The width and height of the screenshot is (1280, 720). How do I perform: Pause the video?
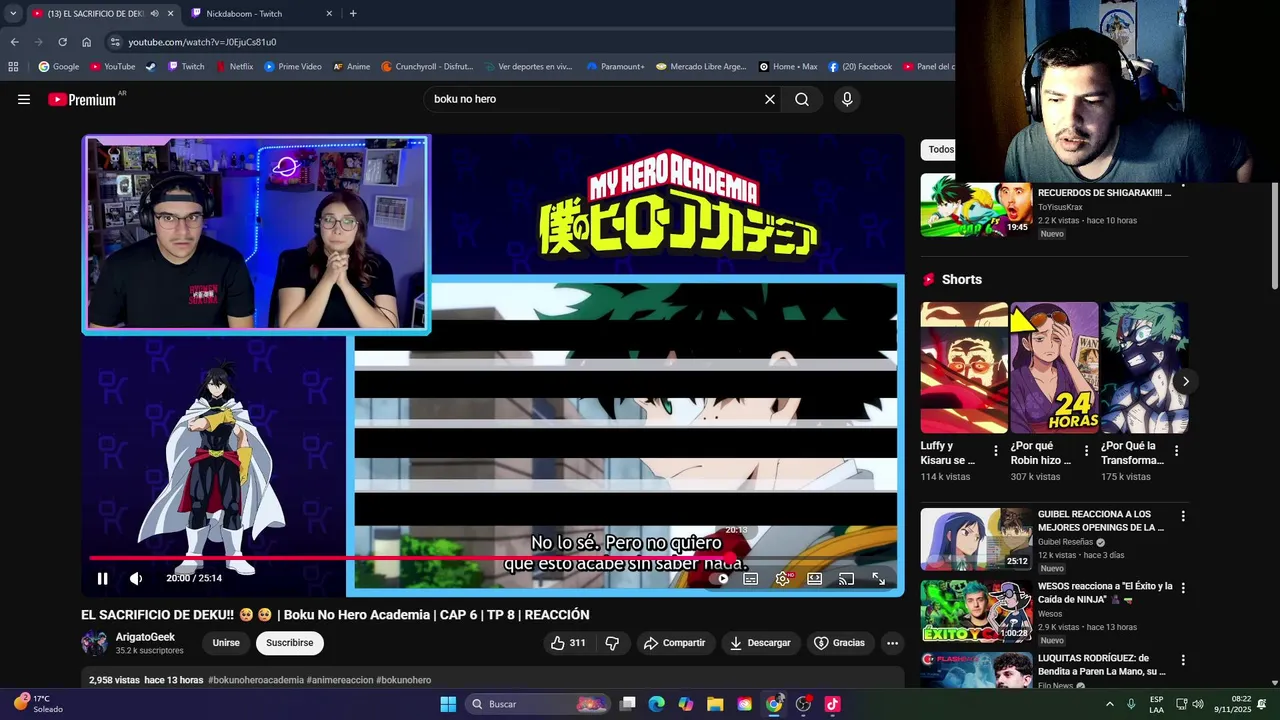pyautogui.click(x=102, y=578)
